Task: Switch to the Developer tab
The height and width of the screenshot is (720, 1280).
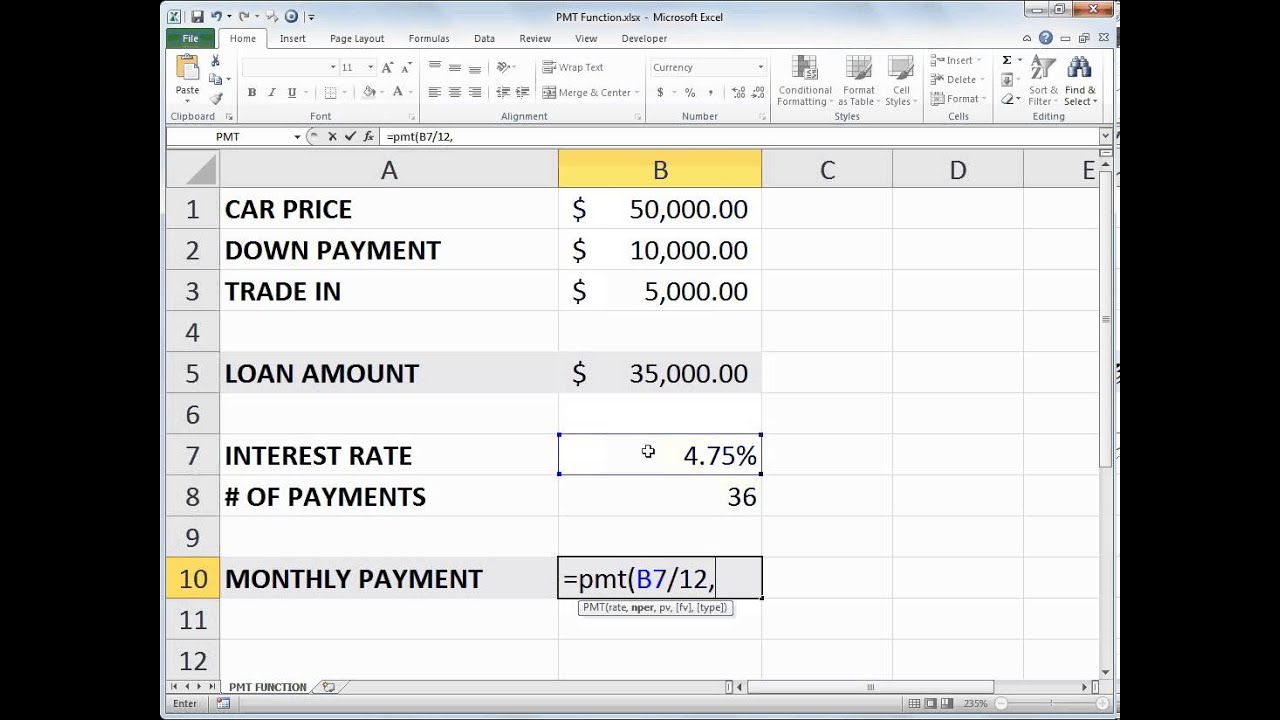Action: pos(644,38)
